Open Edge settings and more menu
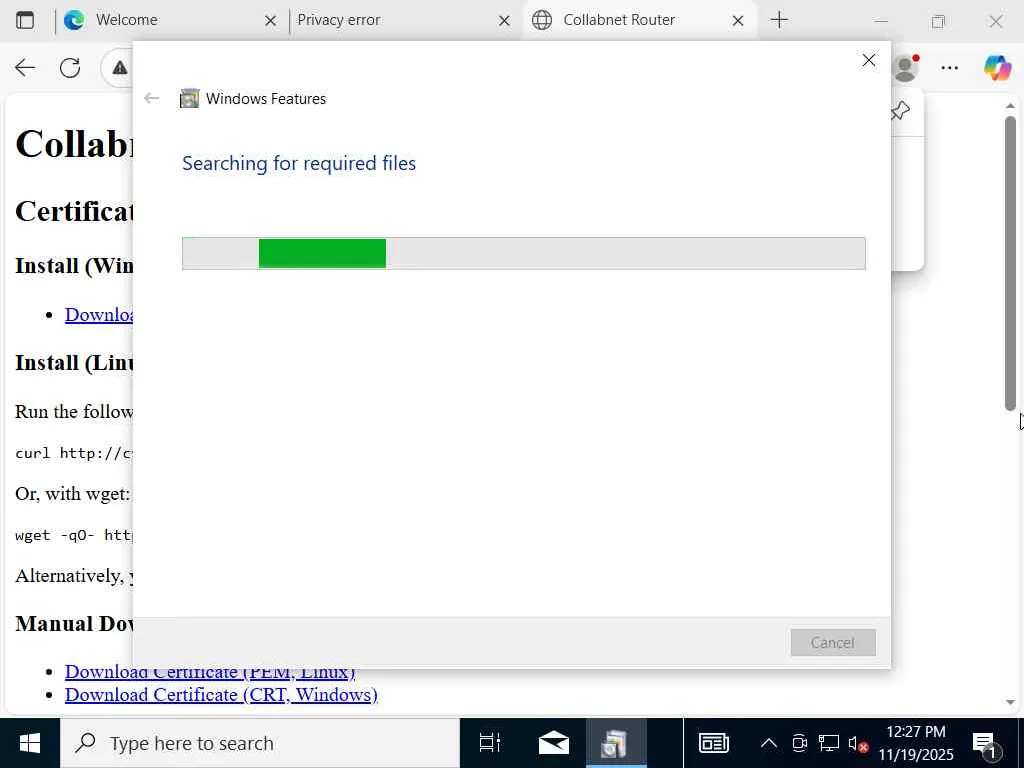Image resolution: width=1024 pixels, height=768 pixels. click(x=950, y=67)
